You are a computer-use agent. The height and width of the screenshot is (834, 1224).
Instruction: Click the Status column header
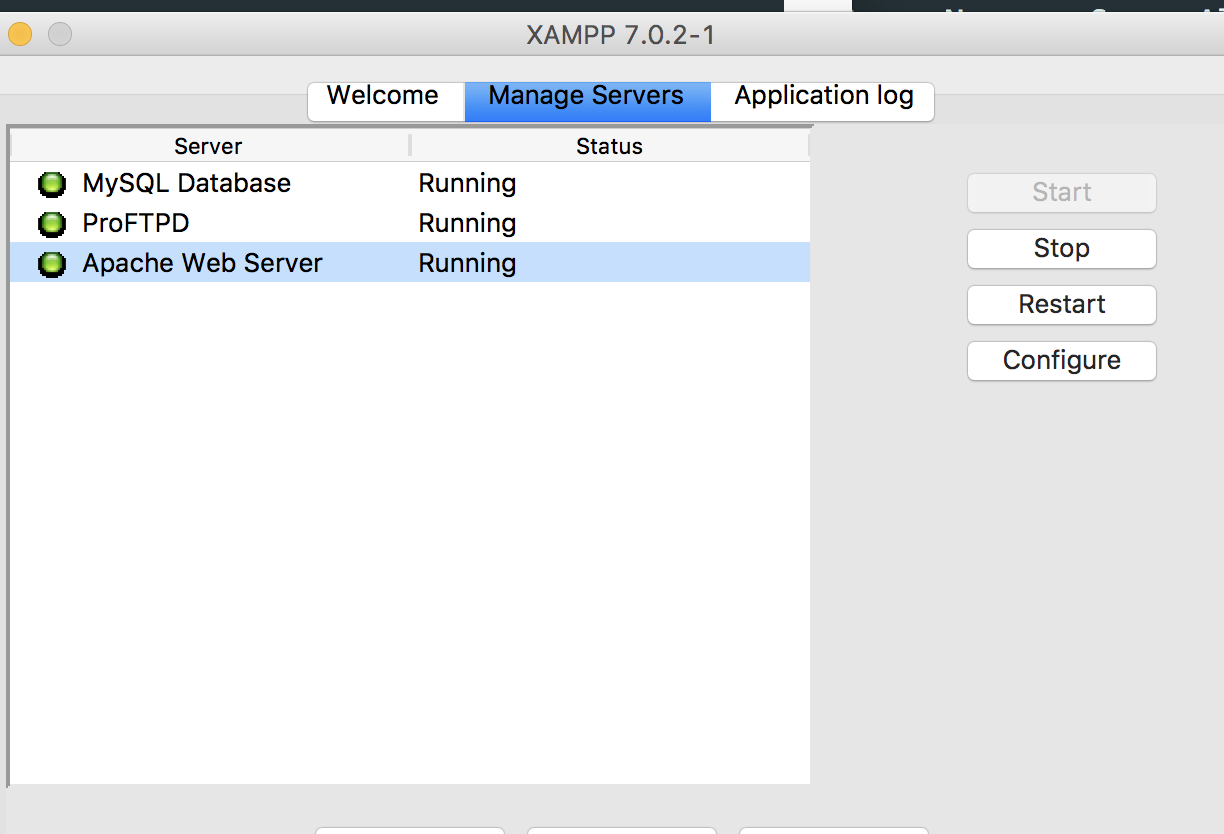pyautogui.click(x=610, y=146)
